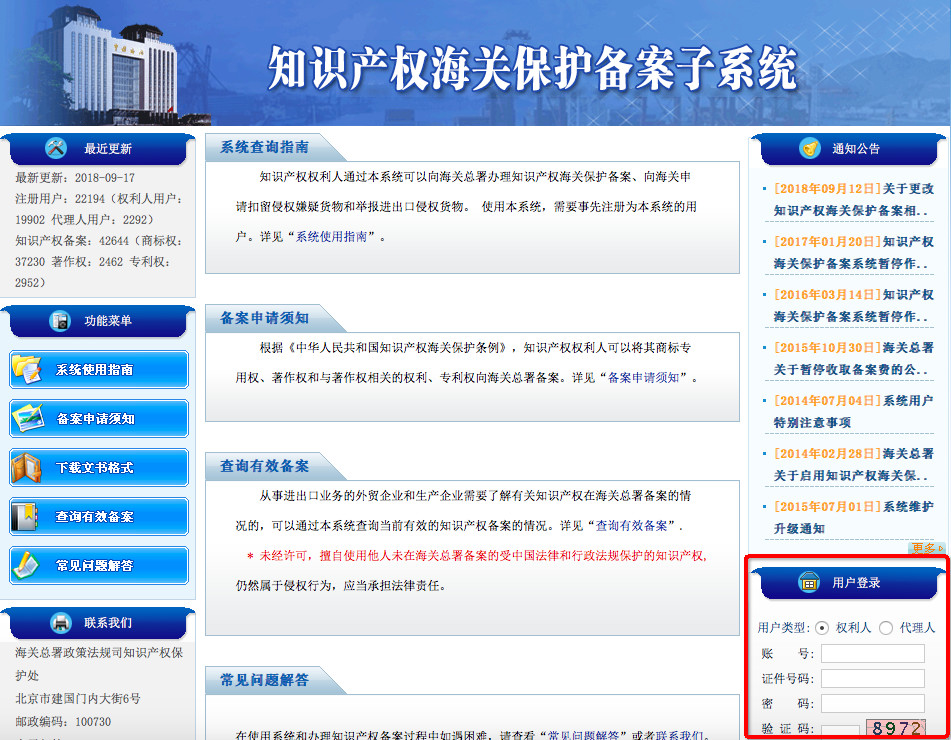951x740 pixels.
Task: Click the login icon beside 用户登录
Action: pyautogui.click(x=809, y=582)
